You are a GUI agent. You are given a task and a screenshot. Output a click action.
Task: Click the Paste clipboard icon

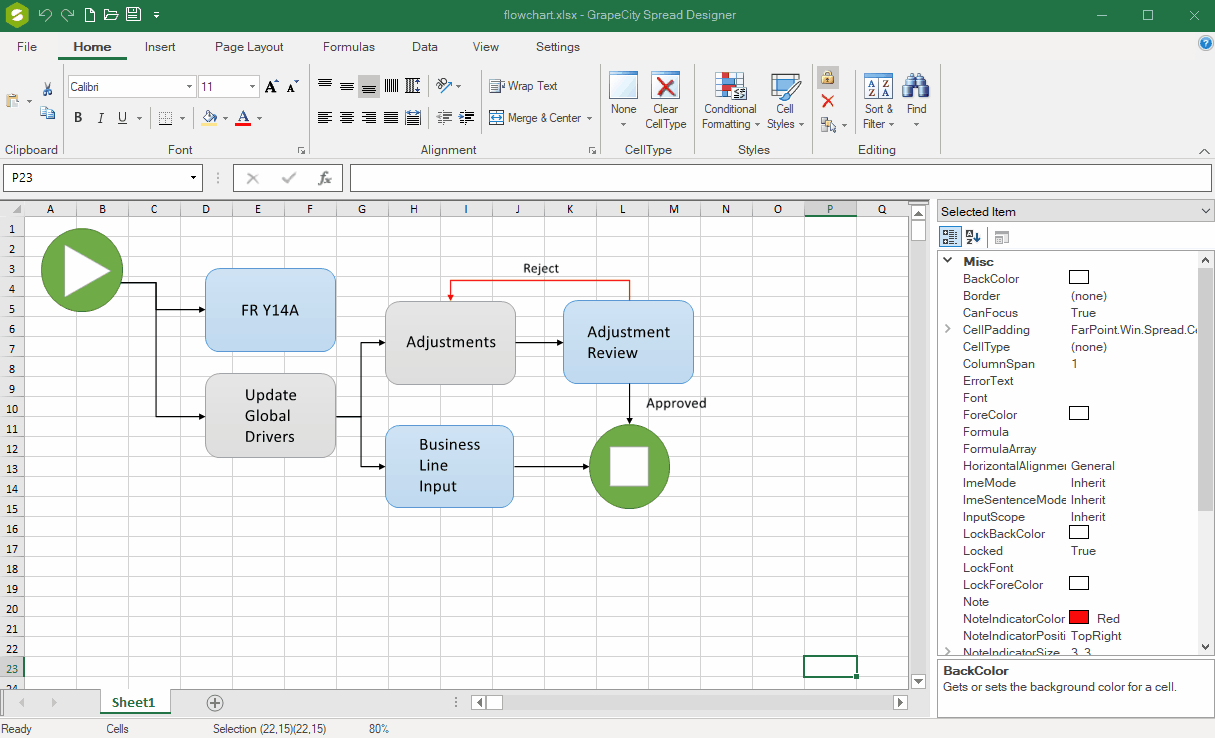point(13,101)
